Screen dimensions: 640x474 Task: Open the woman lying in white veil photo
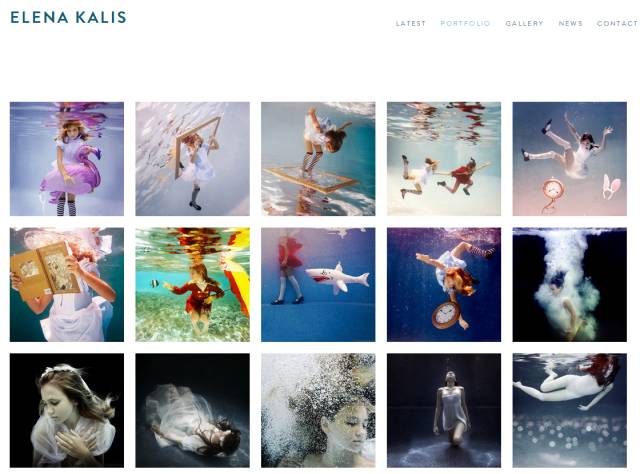coord(193,410)
